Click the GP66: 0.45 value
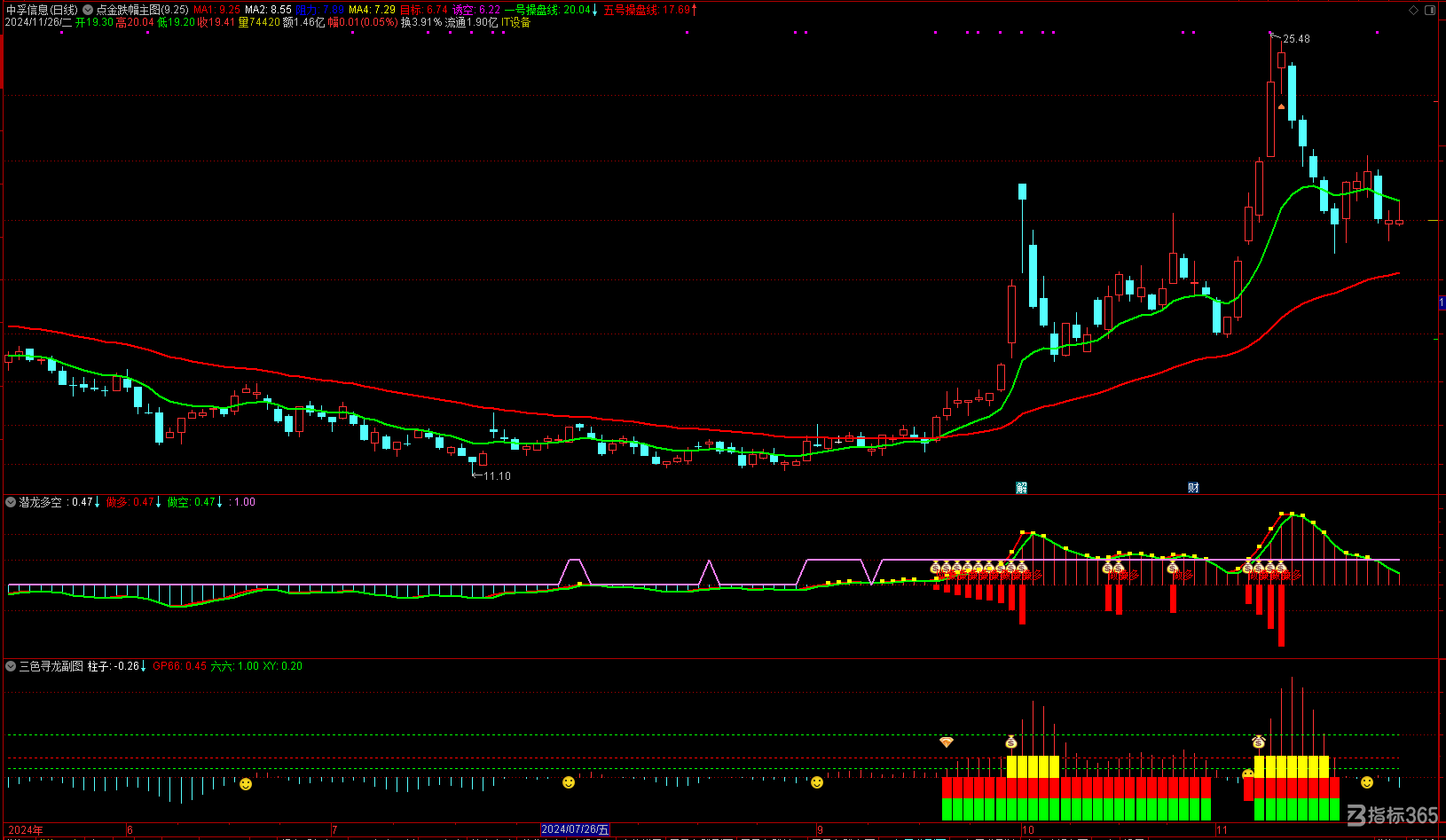This screenshot has height=840, width=1446. click(x=179, y=666)
